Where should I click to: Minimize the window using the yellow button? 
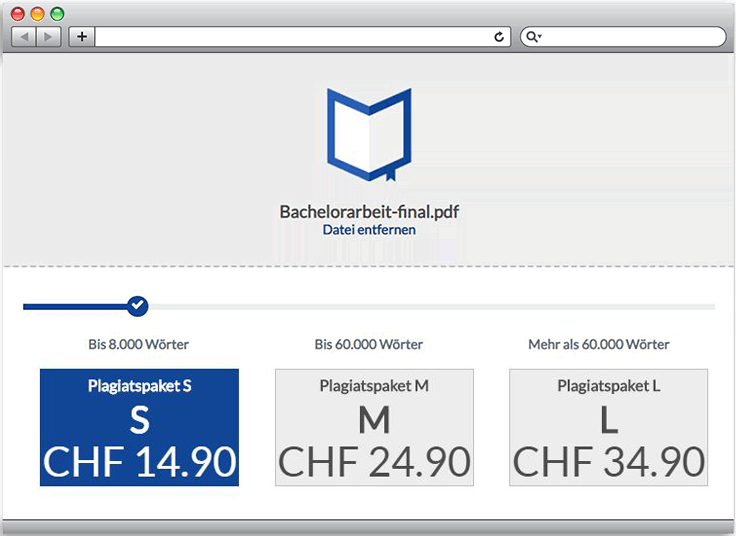point(37,14)
